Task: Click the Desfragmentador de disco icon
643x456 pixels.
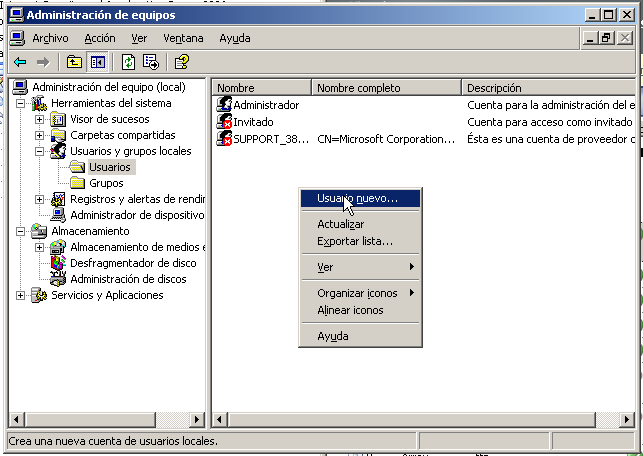Action: point(58,263)
